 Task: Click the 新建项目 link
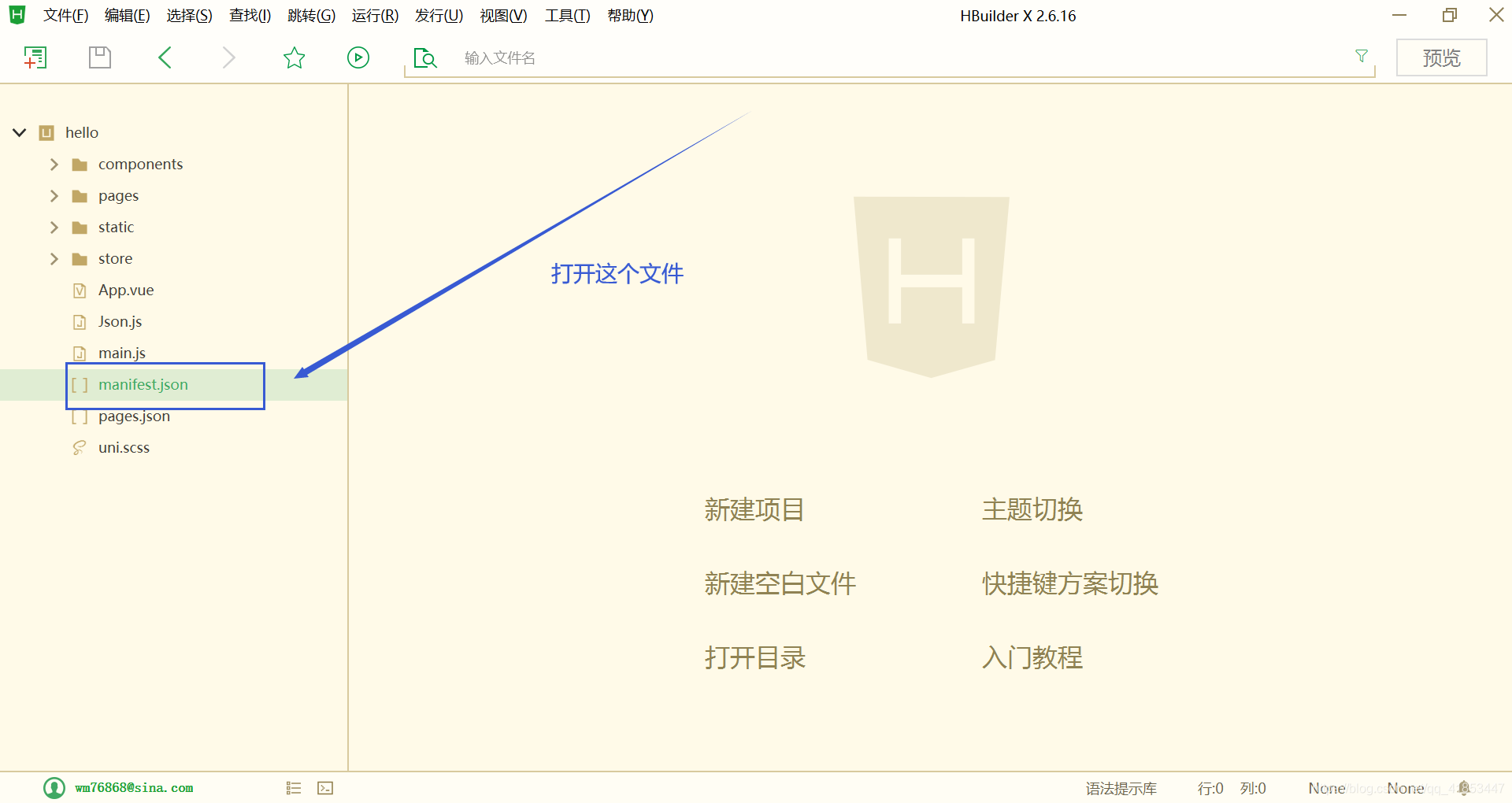tap(754, 509)
